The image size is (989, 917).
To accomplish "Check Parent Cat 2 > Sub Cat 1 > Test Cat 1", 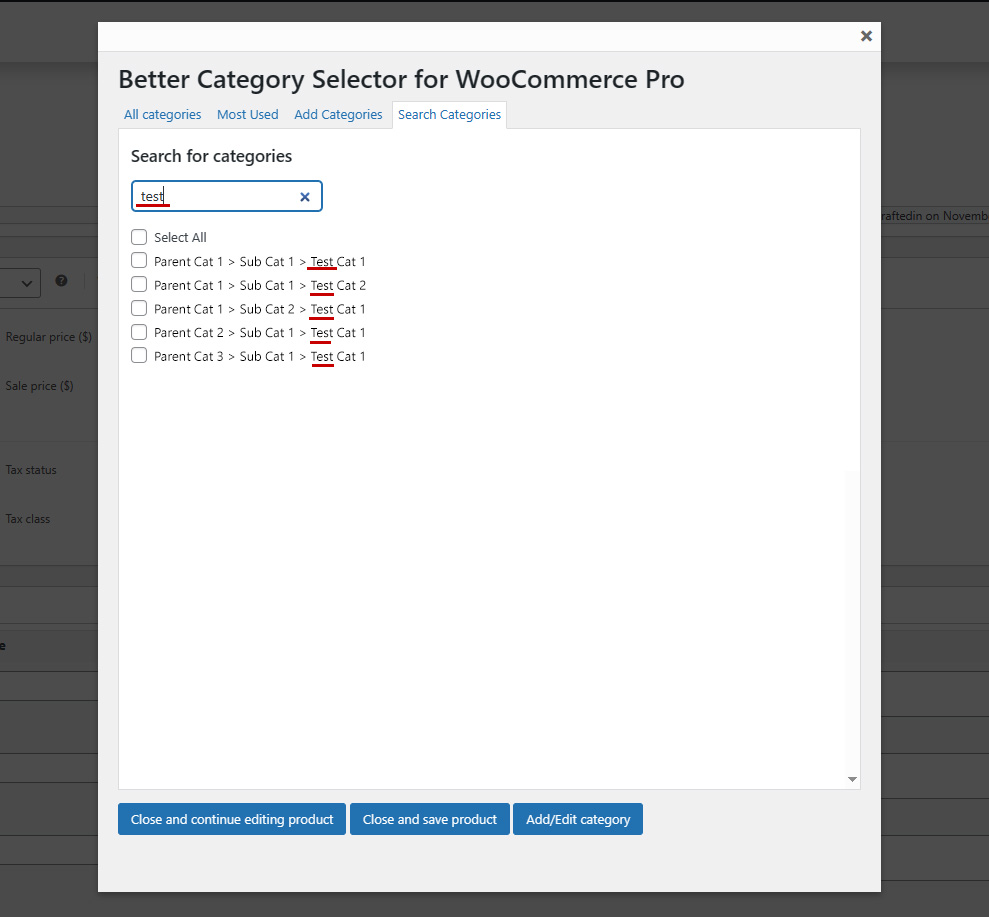I will (139, 332).
